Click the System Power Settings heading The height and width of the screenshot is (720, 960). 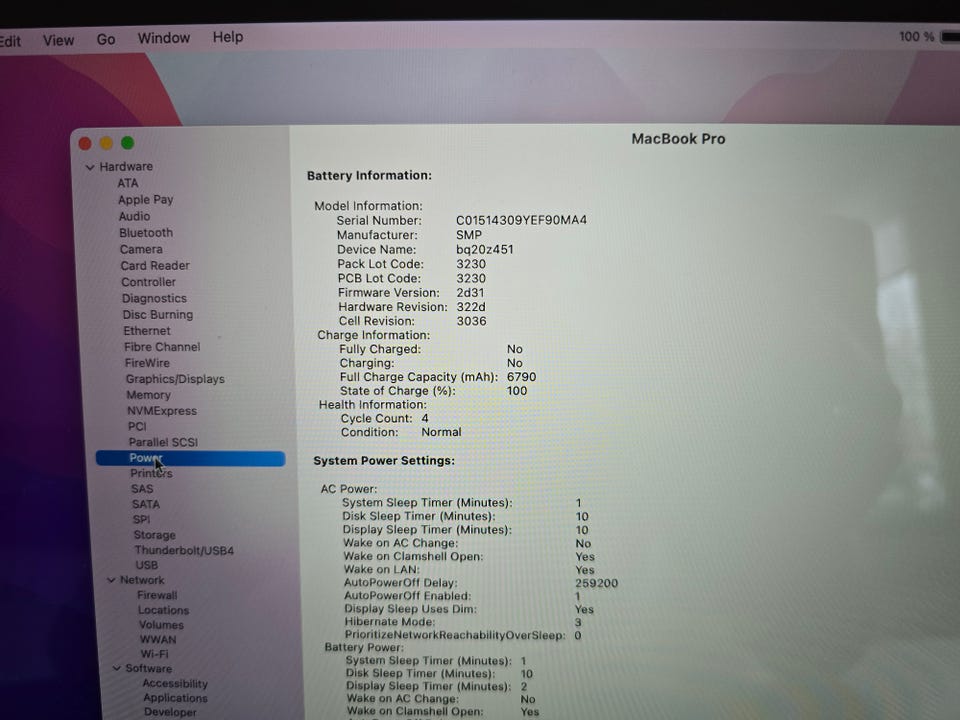pos(384,460)
